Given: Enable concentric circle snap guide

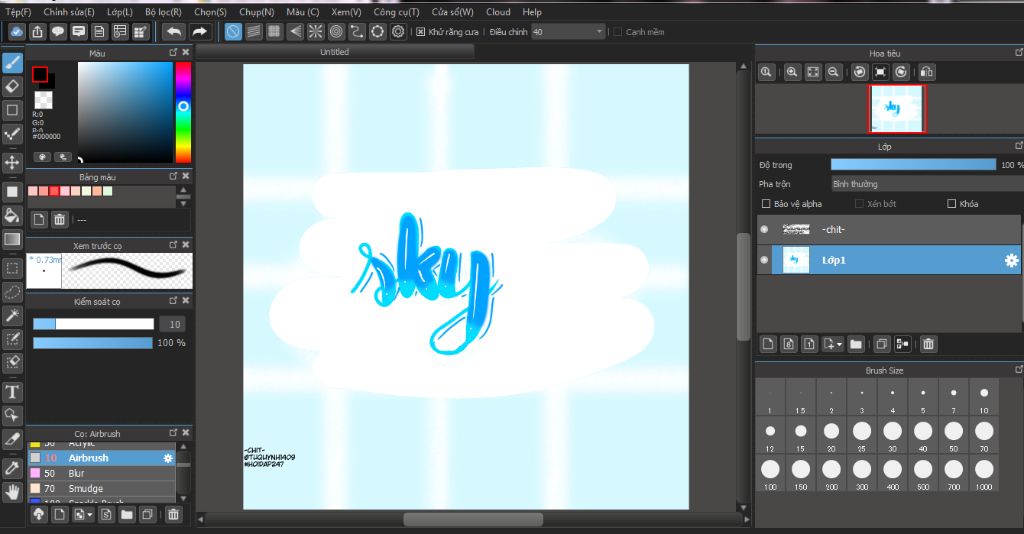Looking at the screenshot, I should [336, 31].
